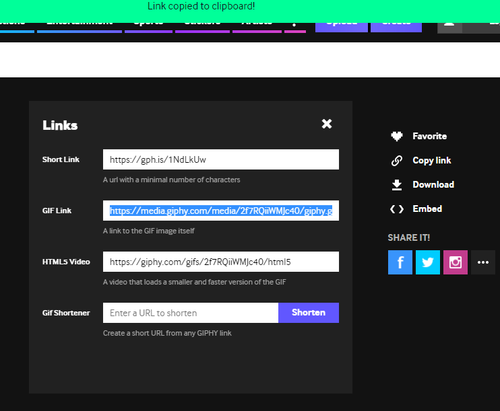Click the Copy link label
Image resolution: width=500 pixels, height=411 pixels.
(x=432, y=160)
